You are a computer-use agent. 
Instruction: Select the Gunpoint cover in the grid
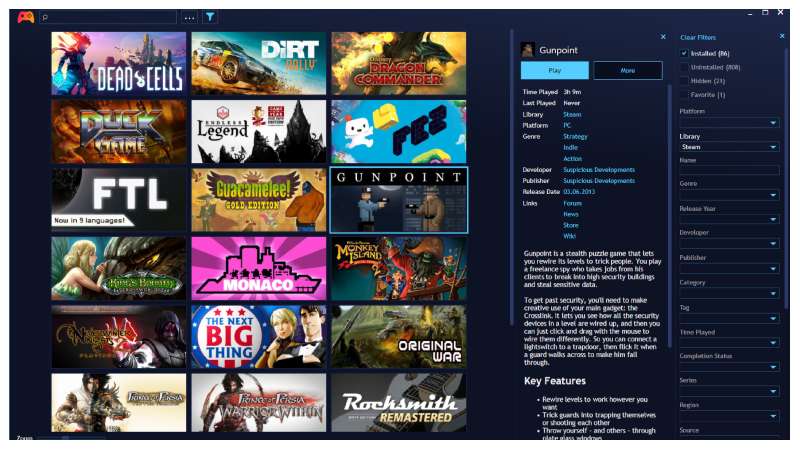click(x=398, y=200)
